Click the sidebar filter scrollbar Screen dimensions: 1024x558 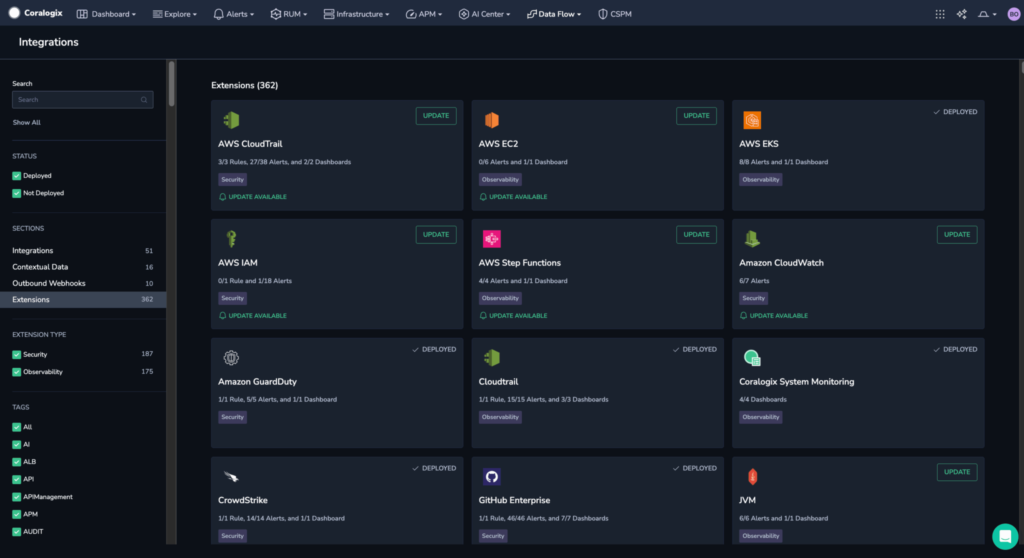click(172, 84)
